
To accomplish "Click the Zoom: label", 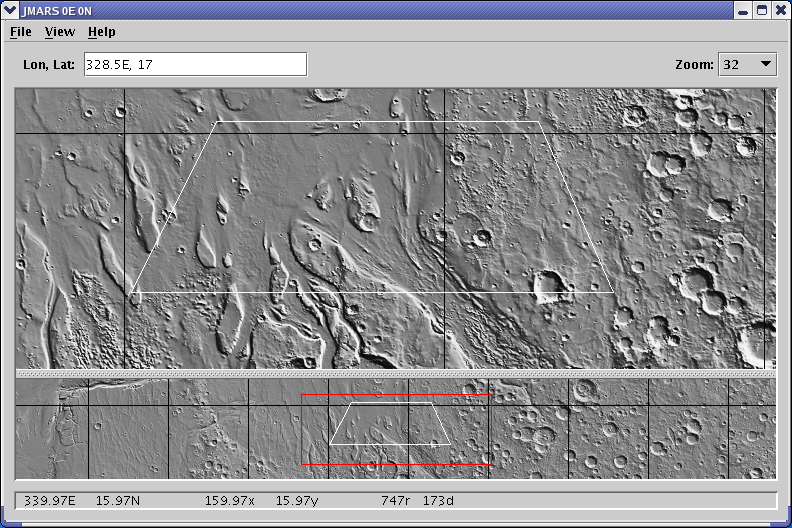I will click(695, 65).
